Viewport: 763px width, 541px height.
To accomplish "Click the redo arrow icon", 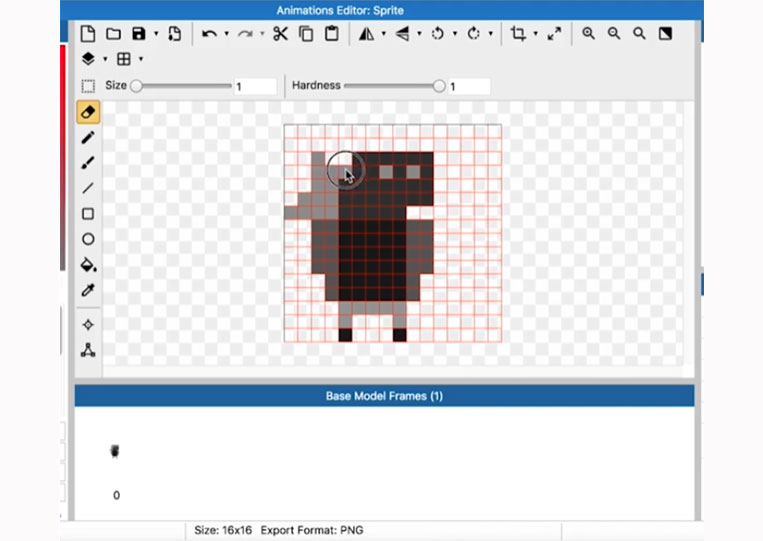I will tap(245, 34).
